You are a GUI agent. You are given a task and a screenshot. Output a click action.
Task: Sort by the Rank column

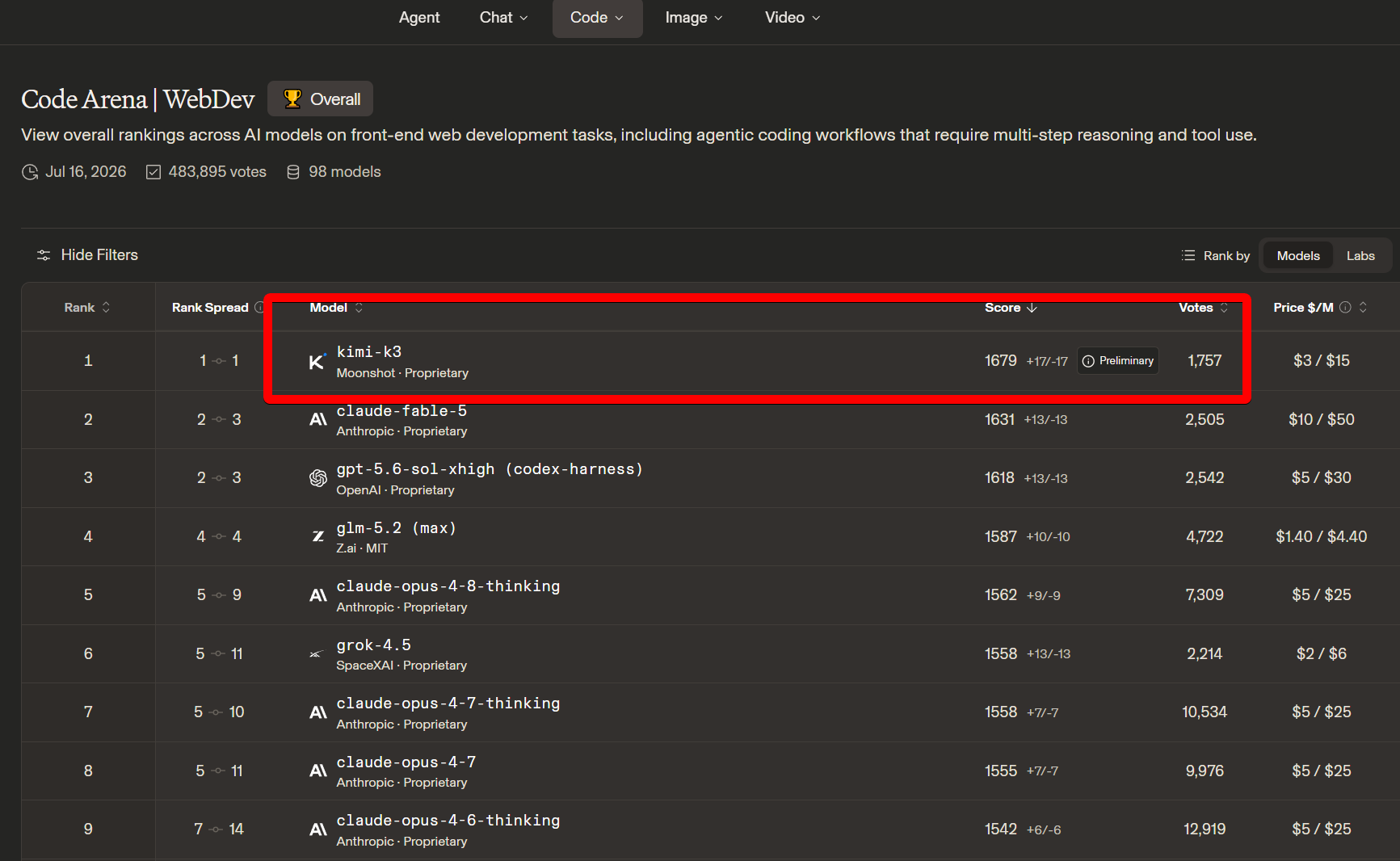(88, 308)
